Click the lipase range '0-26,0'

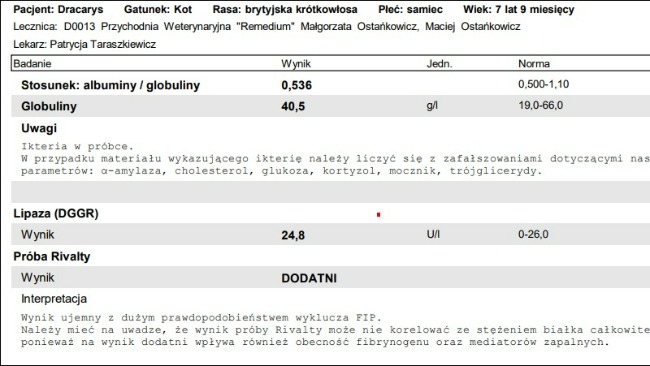533,235
